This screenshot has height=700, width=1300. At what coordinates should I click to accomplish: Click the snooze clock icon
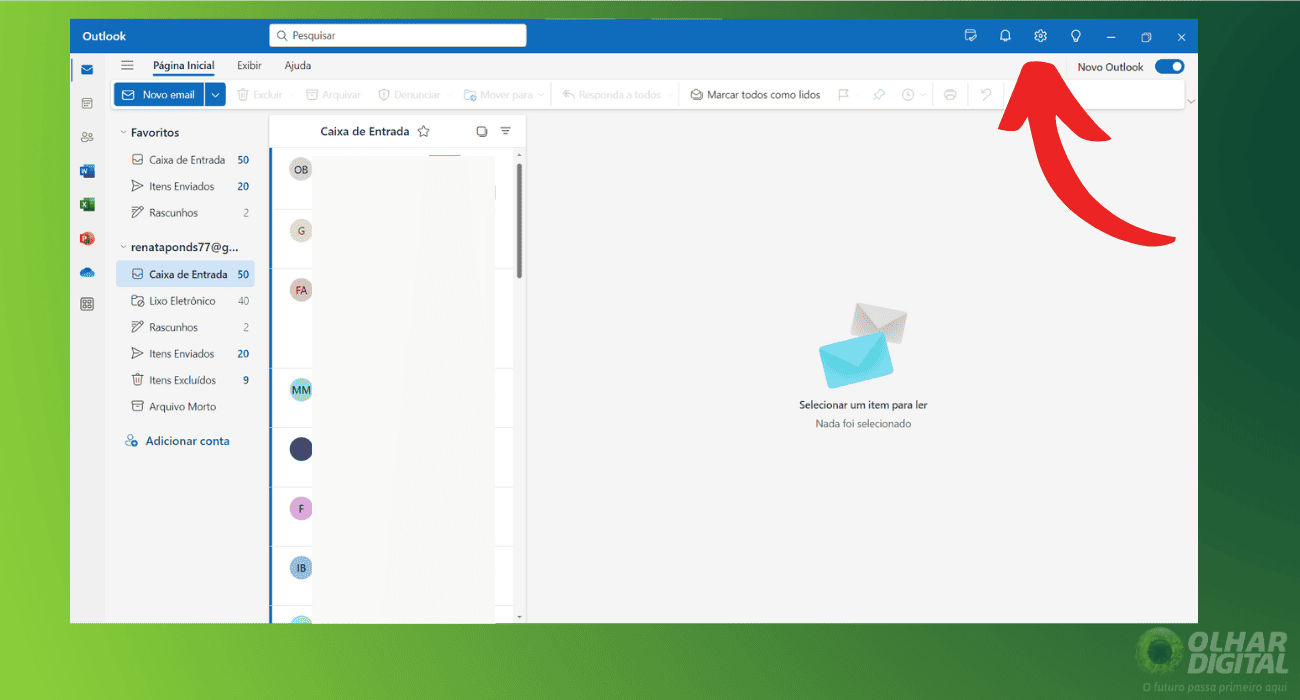(908, 94)
